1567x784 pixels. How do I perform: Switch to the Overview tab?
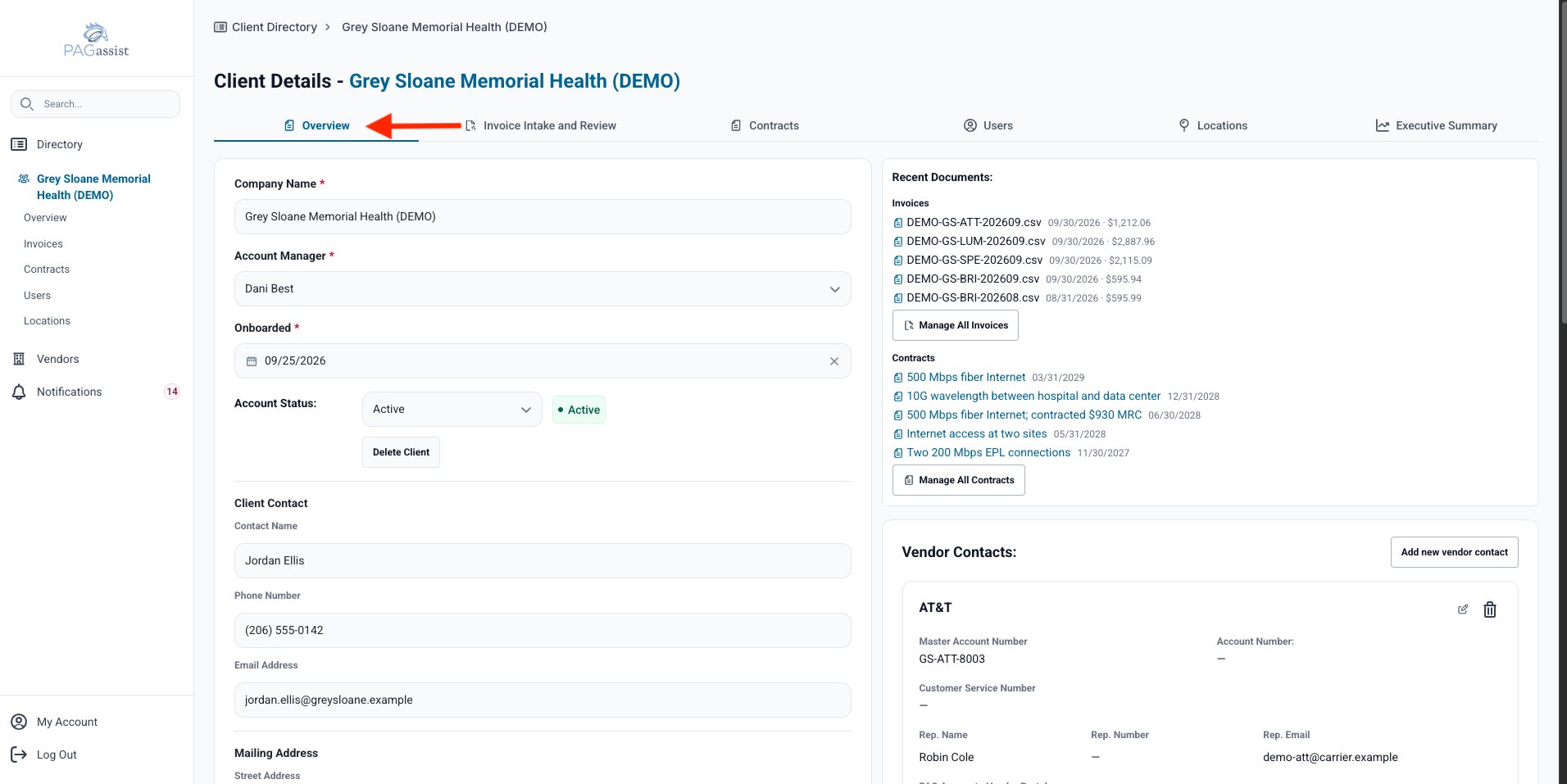pyautogui.click(x=316, y=125)
